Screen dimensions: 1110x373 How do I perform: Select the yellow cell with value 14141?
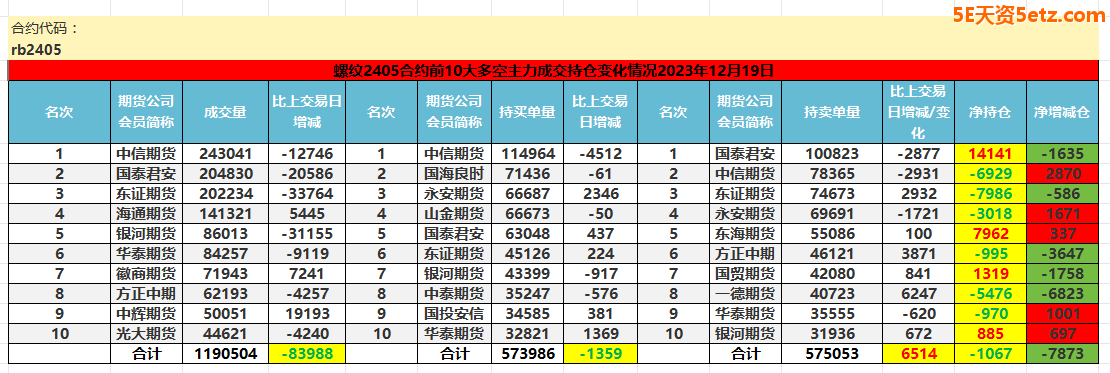[990, 154]
